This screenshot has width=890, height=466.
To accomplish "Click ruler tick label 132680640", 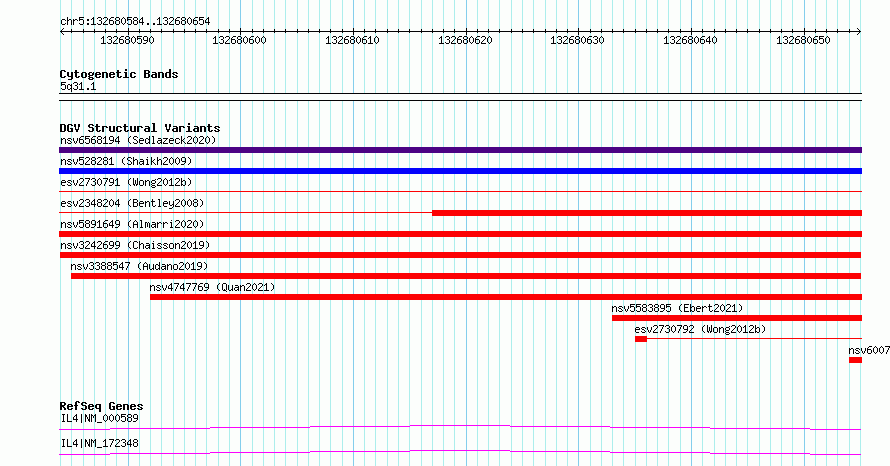I will (x=690, y=40).
